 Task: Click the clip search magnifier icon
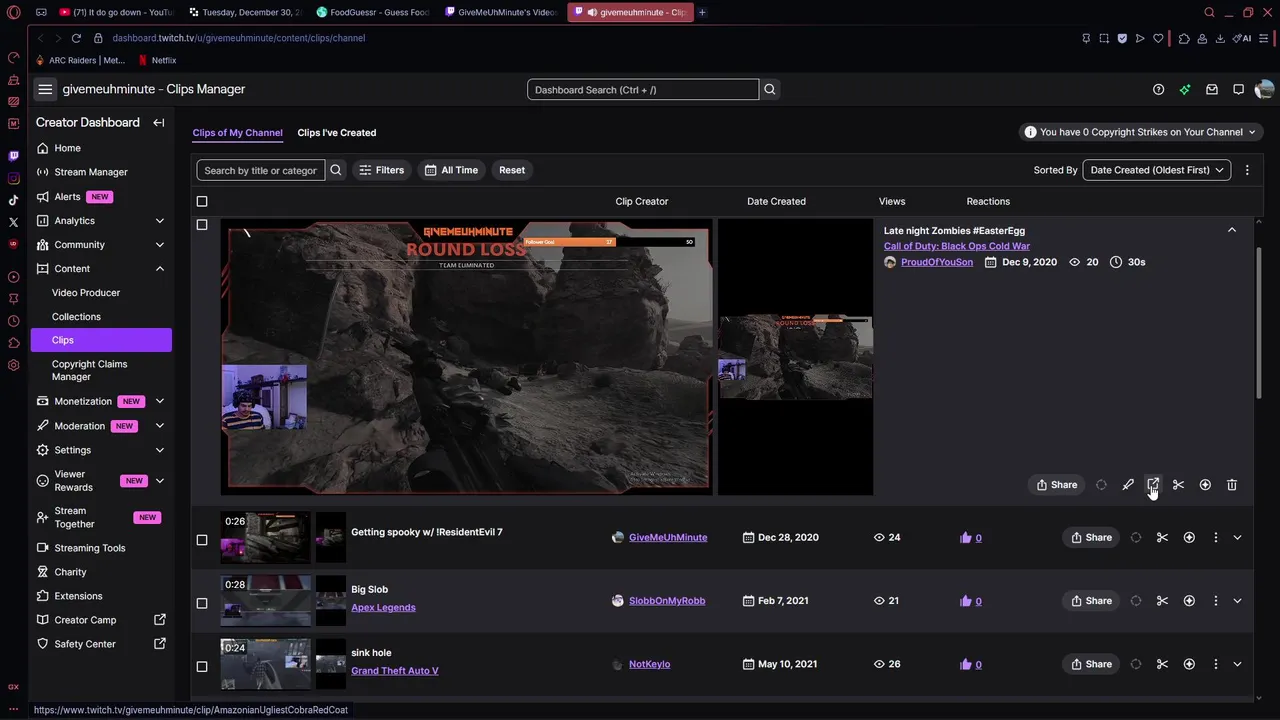click(x=336, y=170)
